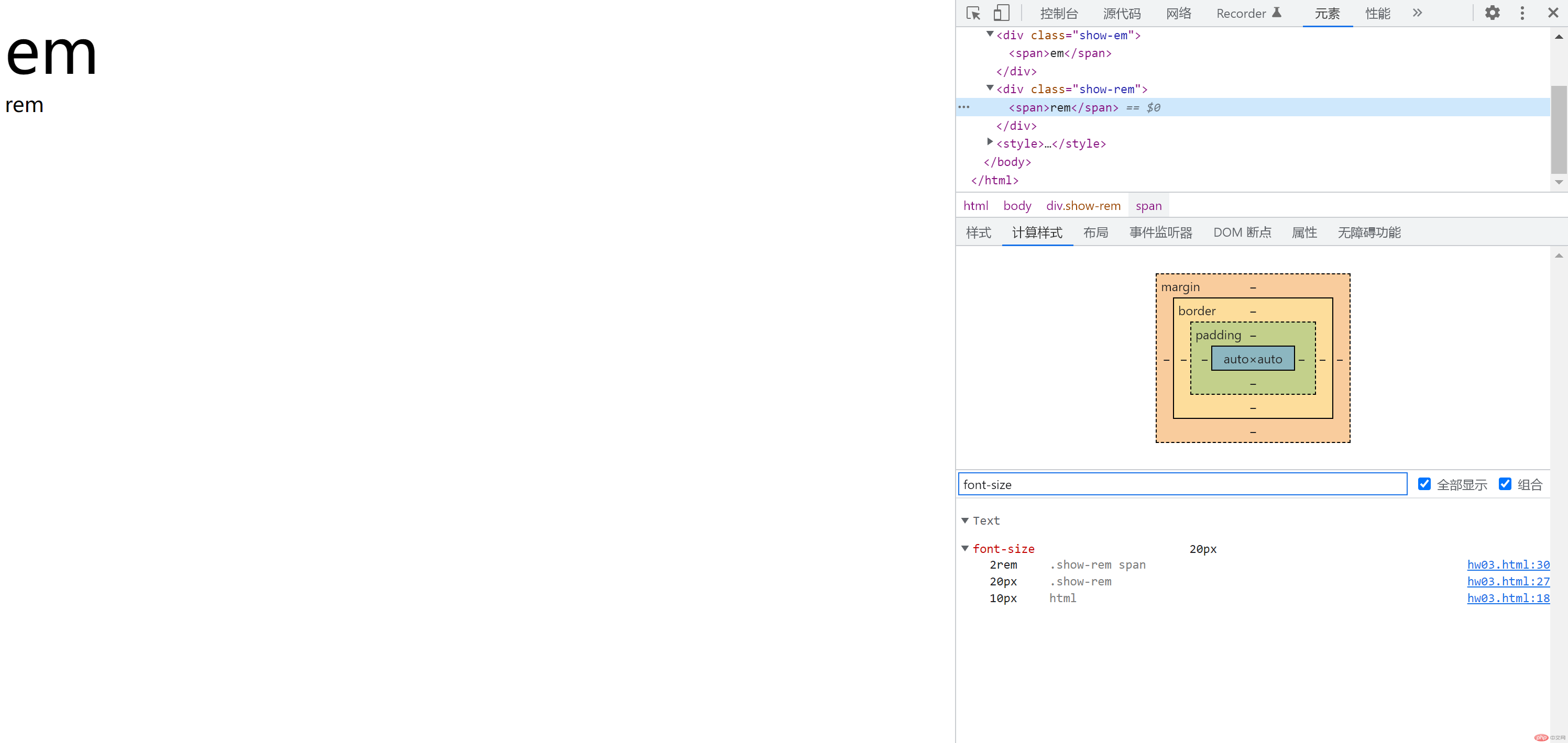Viewport: 1568px width, 743px height.
Task: Open the 网络 tab
Action: pyautogui.click(x=1178, y=14)
